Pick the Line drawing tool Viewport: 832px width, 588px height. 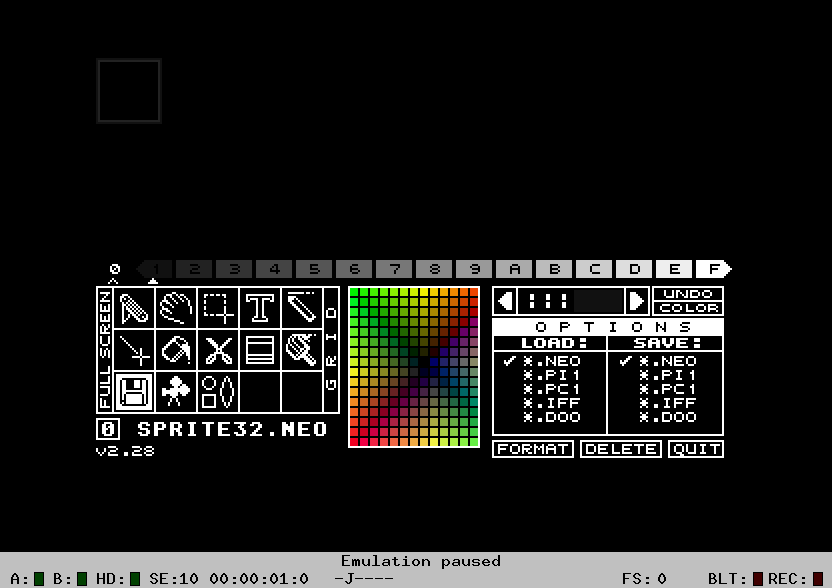point(134,350)
